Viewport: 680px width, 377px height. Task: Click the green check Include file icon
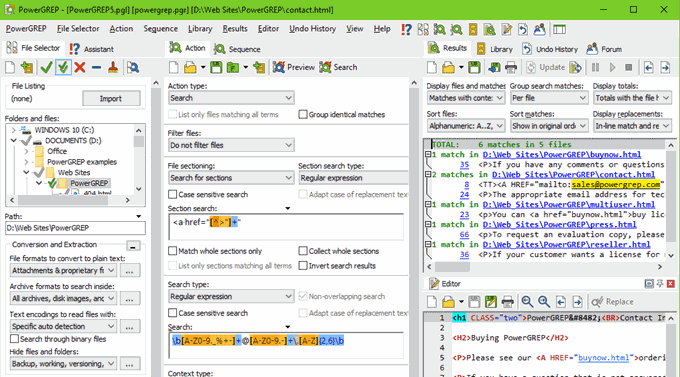[46, 67]
